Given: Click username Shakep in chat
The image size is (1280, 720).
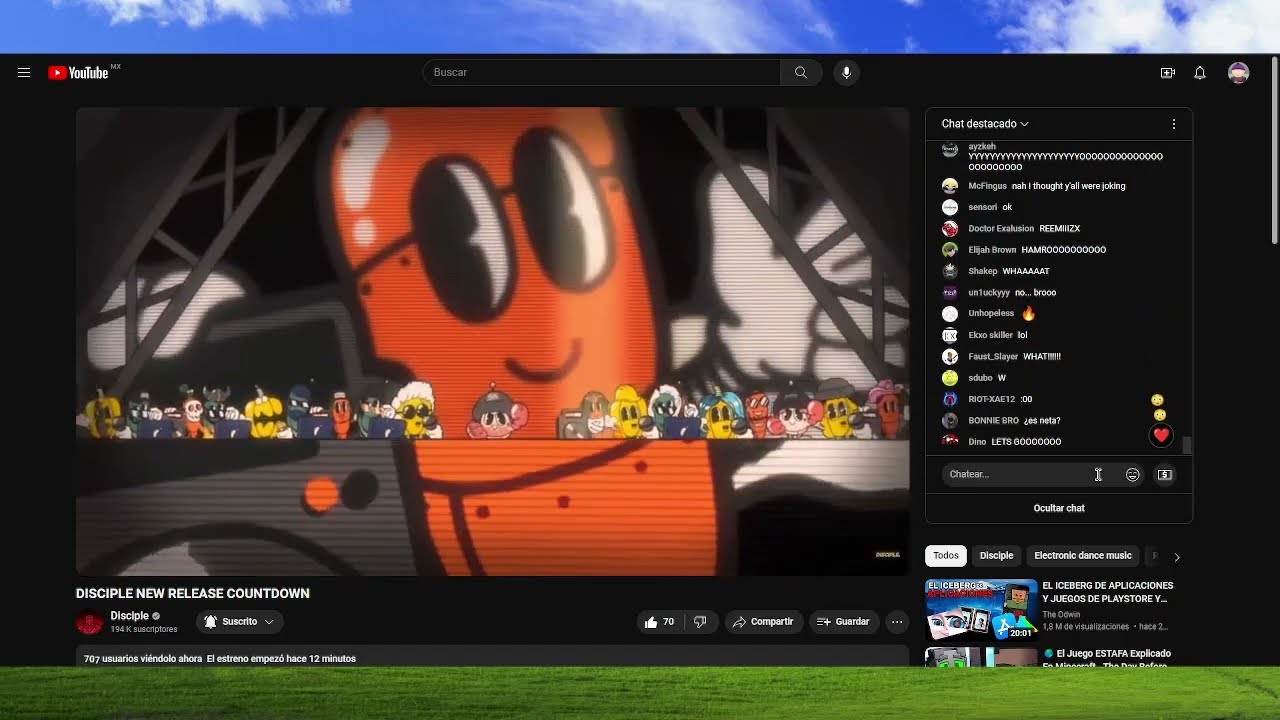Looking at the screenshot, I should pos(983,271).
